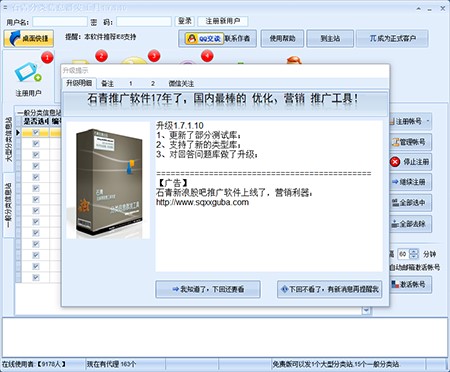Adjust the 60 分钟 minutes stepper arrows
The height and width of the screenshot is (372, 450).
414,254
